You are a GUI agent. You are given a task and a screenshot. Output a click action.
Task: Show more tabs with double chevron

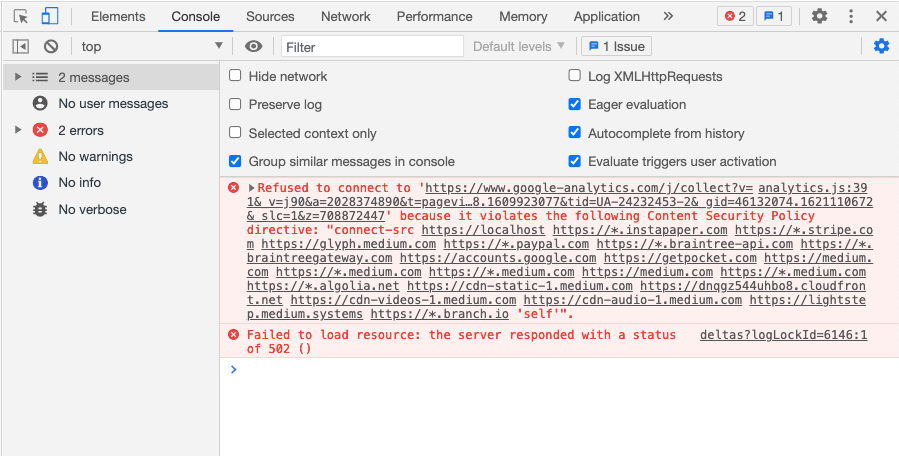[x=668, y=17]
